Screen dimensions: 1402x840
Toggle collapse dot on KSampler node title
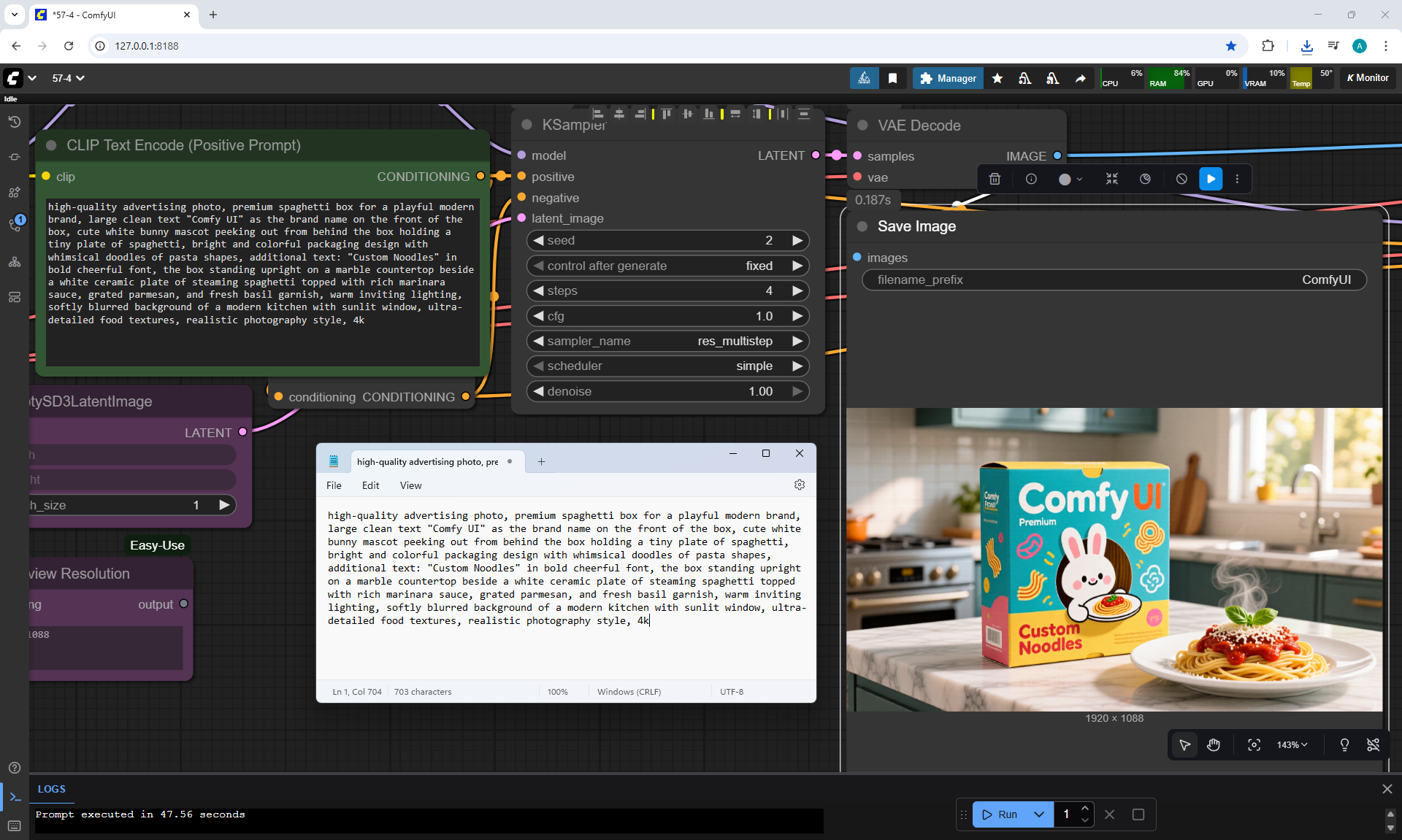point(526,125)
